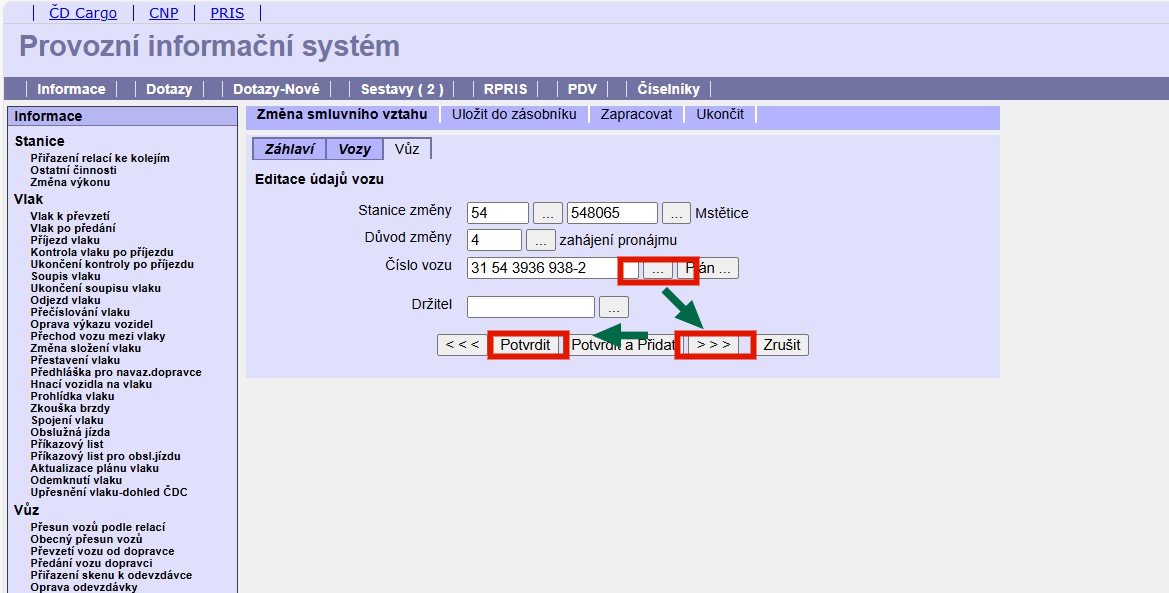The height and width of the screenshot is (593, 1169).
Task: Open the Sestavy ( 2 ) menu
Action: [402, 89]
